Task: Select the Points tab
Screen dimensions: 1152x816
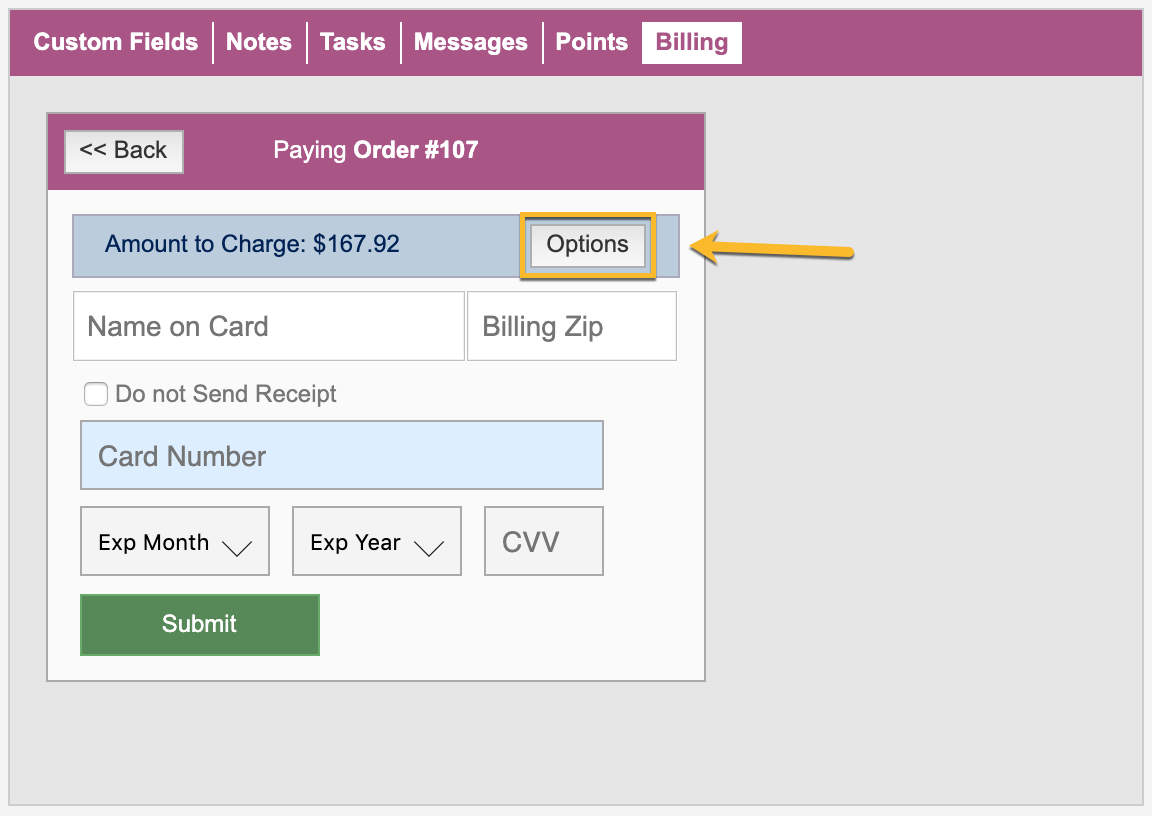Action: tap(591, 42)
